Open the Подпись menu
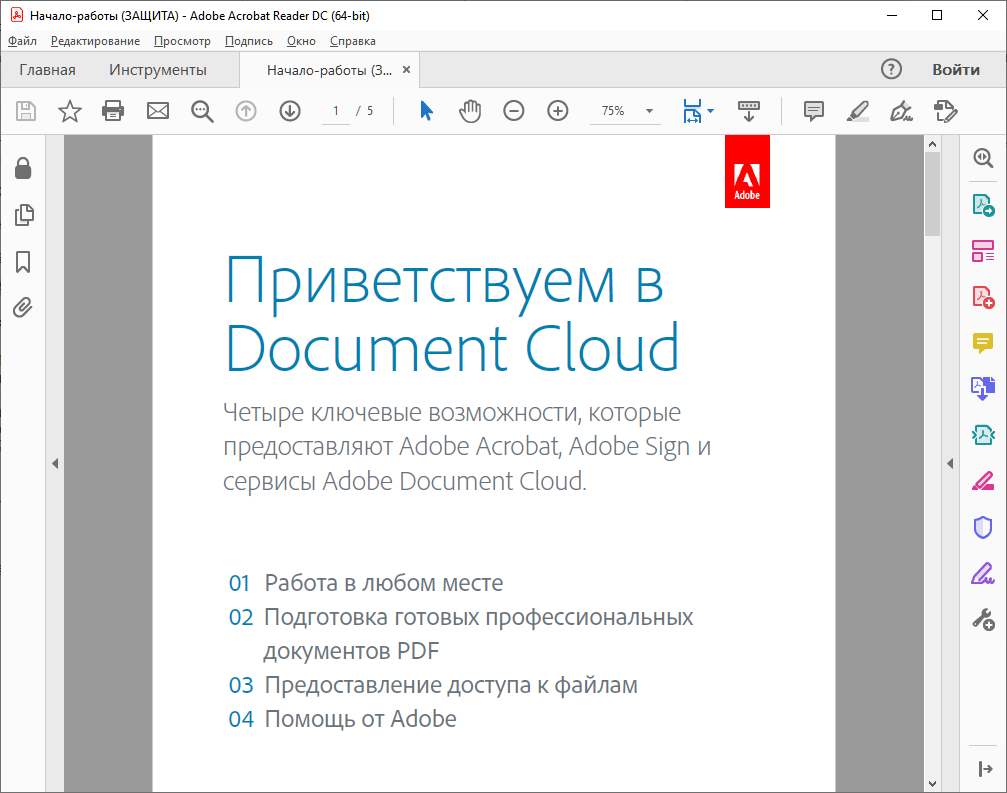 coord(249,41)
